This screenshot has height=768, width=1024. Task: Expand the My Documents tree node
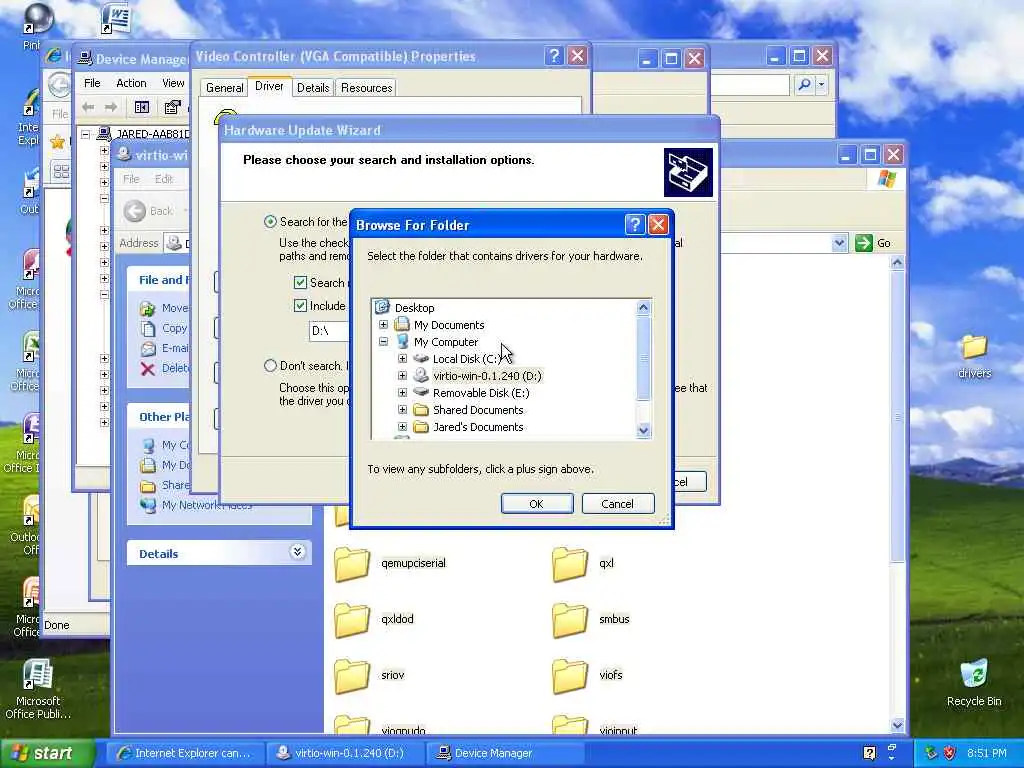pyautogui.click(x=383, y=325)
